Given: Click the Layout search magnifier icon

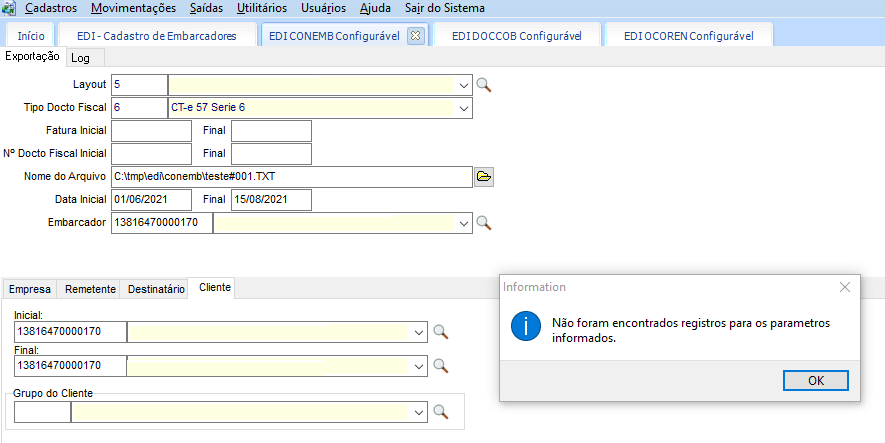Looking at the screenshot, I should (484, 85).
